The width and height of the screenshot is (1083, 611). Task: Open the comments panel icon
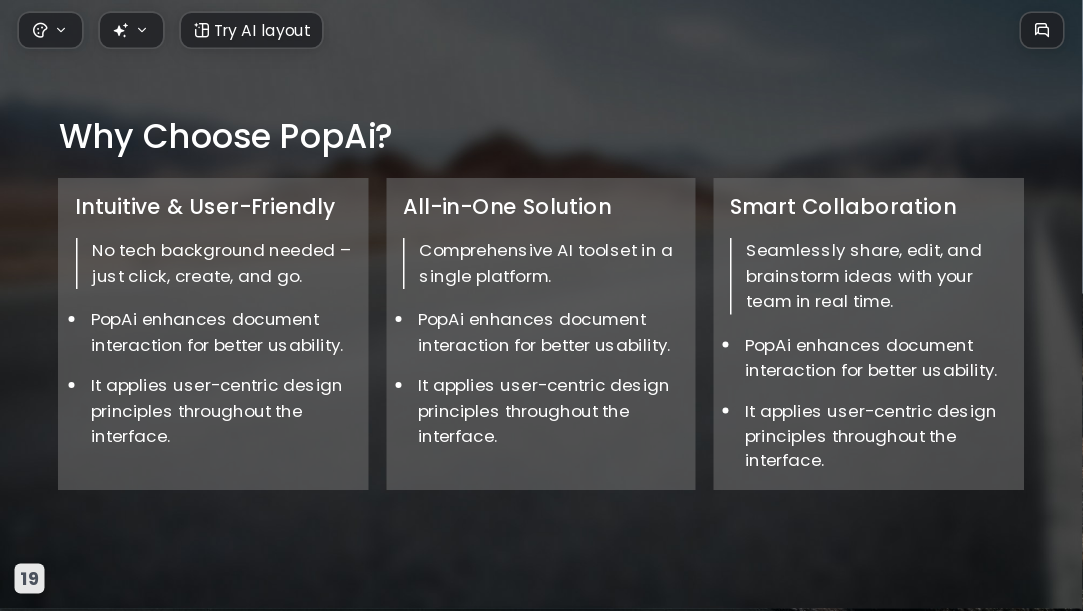1042,30
